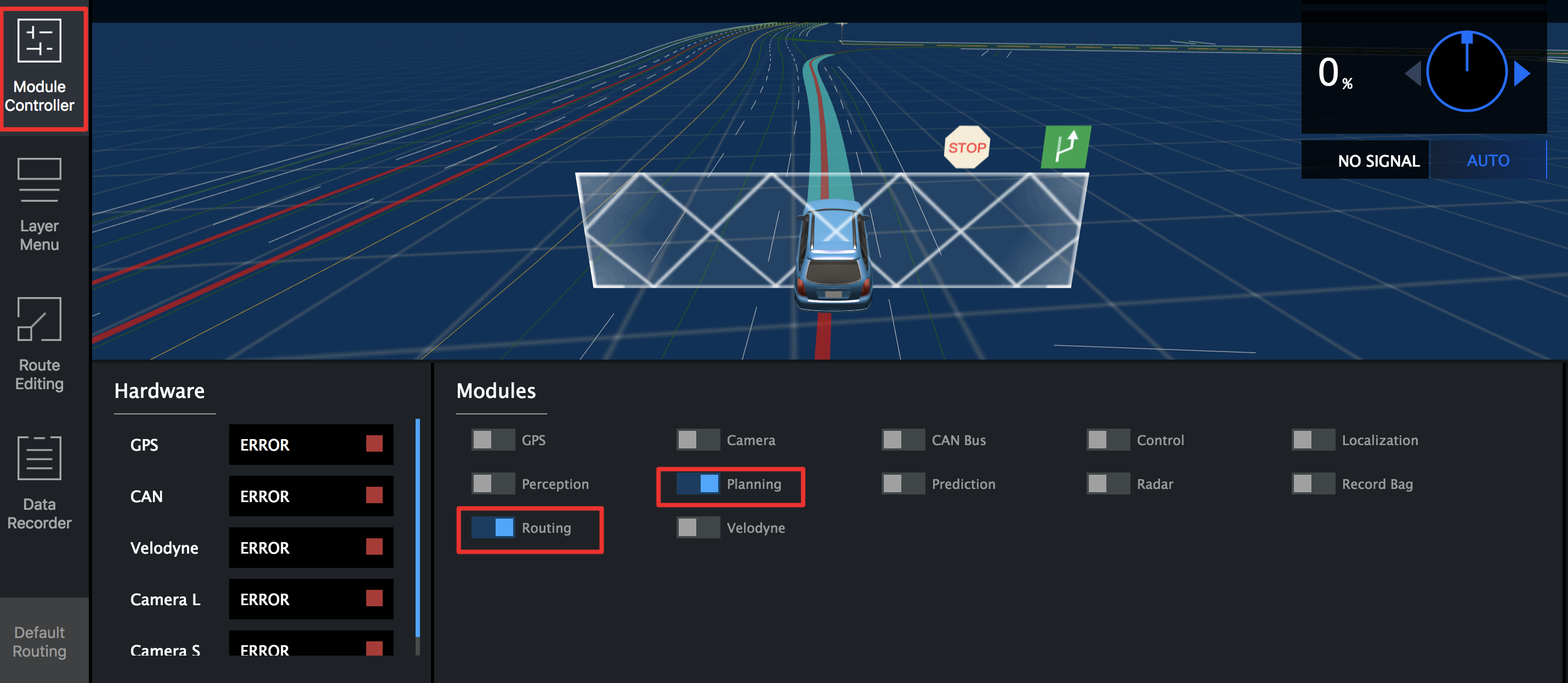Turn on the Record Bag toggle
Screen dimensions: 1568x683
(1313, 484)
